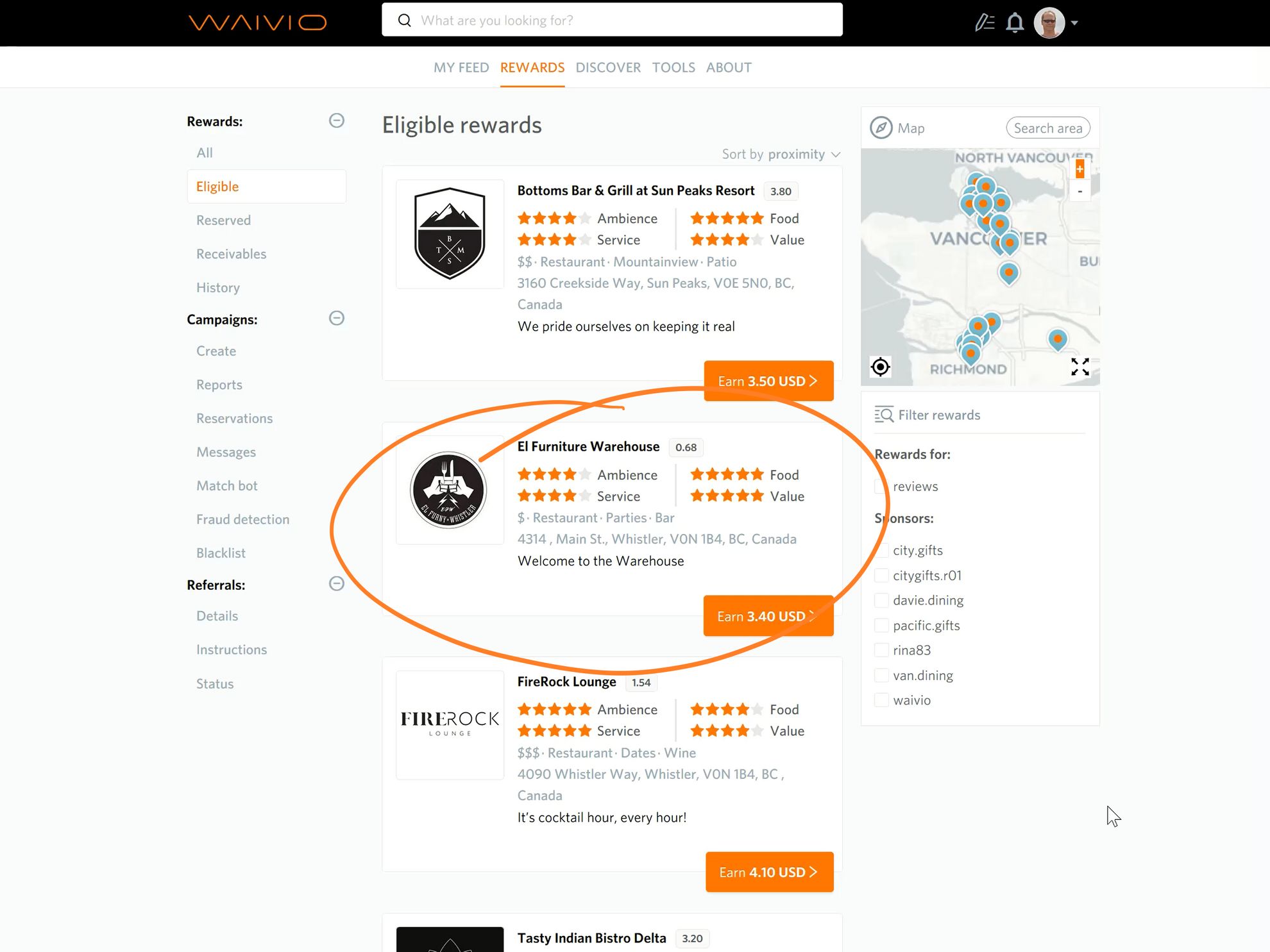Screen dimensions: 1270x952
Task: Open the Sort by proximity dropdown
Action: 781,154
